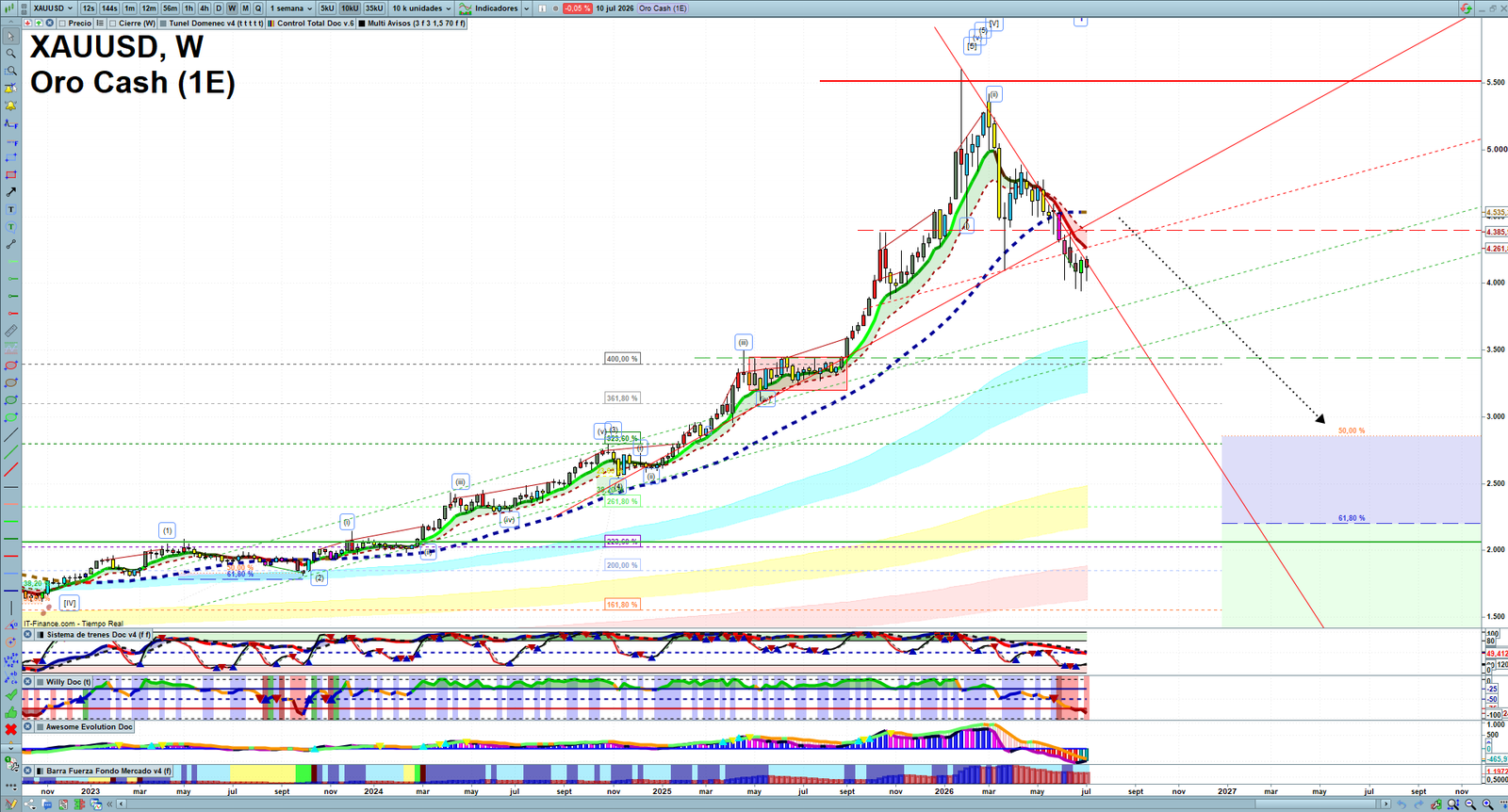
Task: Open the 1 semana timeframe dropdown
Action: pyautogui.click(x=291, y=8)
